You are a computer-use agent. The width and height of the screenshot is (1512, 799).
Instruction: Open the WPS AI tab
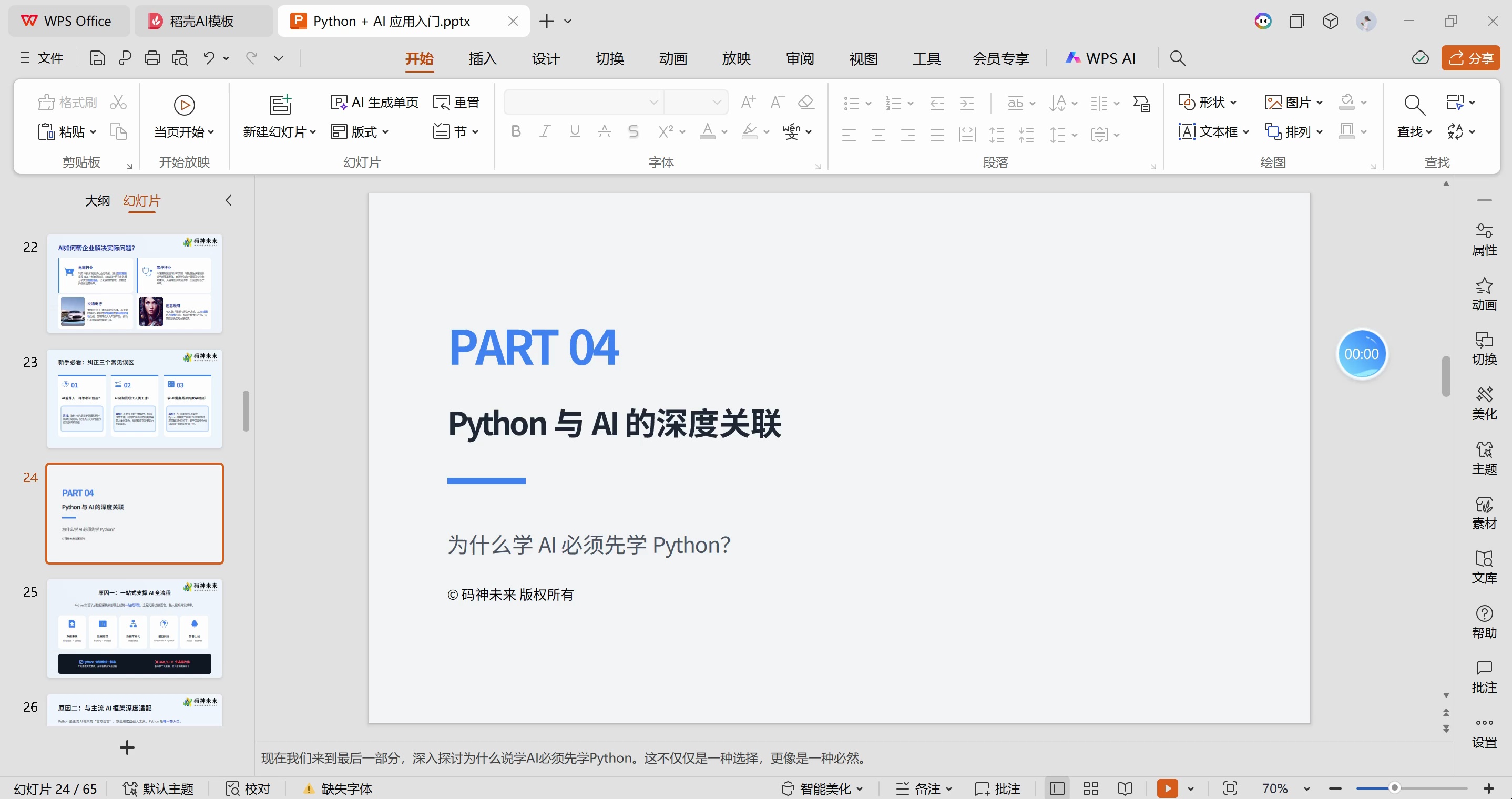(x=1100, y=58)
